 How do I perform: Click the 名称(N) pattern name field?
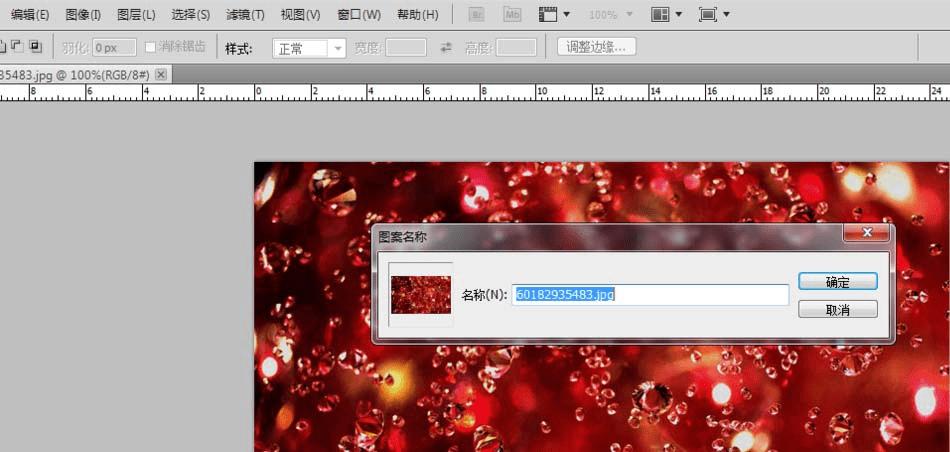click(650, 295)
